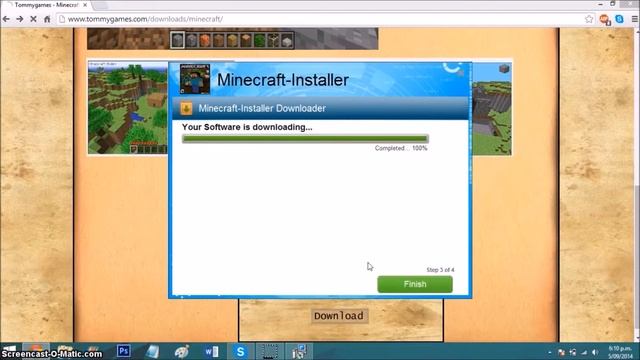Click the 'Minecraft-Installer' title text
Screen dimensions: 640x360
click(282, 80)
